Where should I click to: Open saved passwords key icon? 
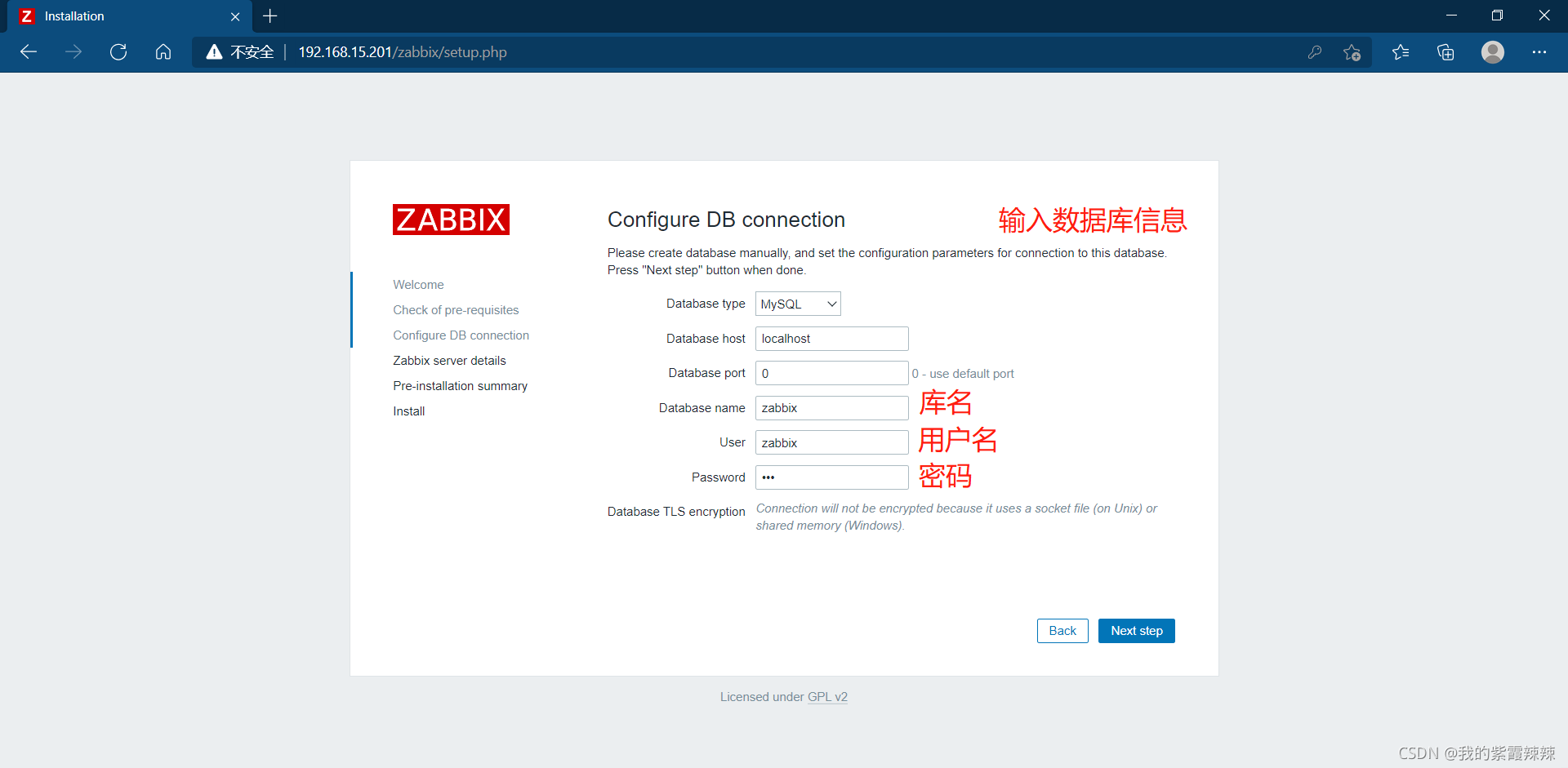click(x=1315, y=52)
